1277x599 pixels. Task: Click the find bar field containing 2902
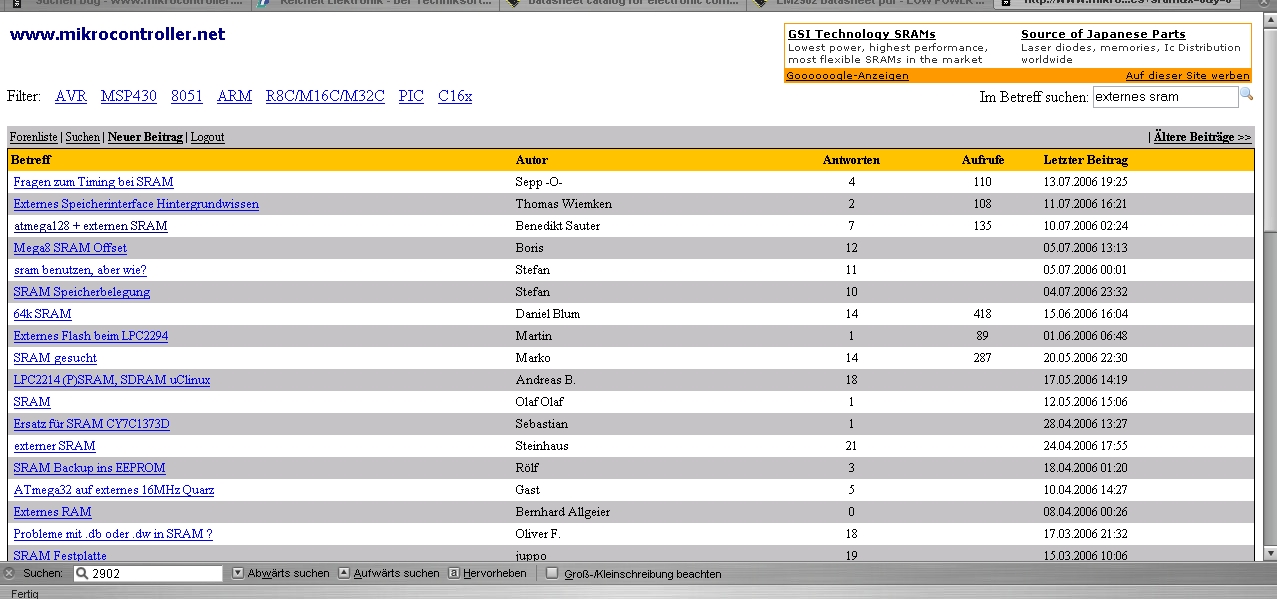click(148, 574)
